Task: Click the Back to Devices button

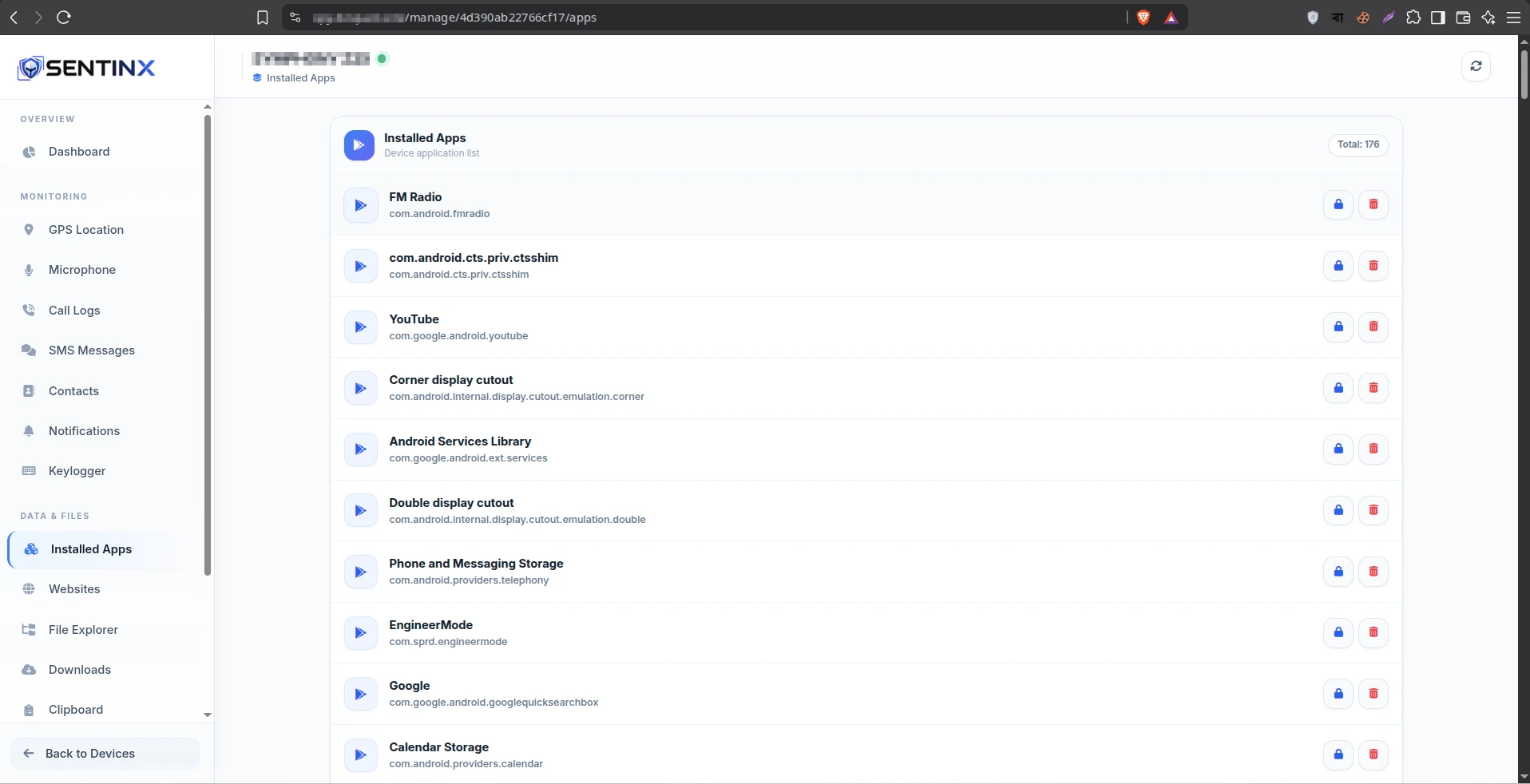Action: [105, 754]
